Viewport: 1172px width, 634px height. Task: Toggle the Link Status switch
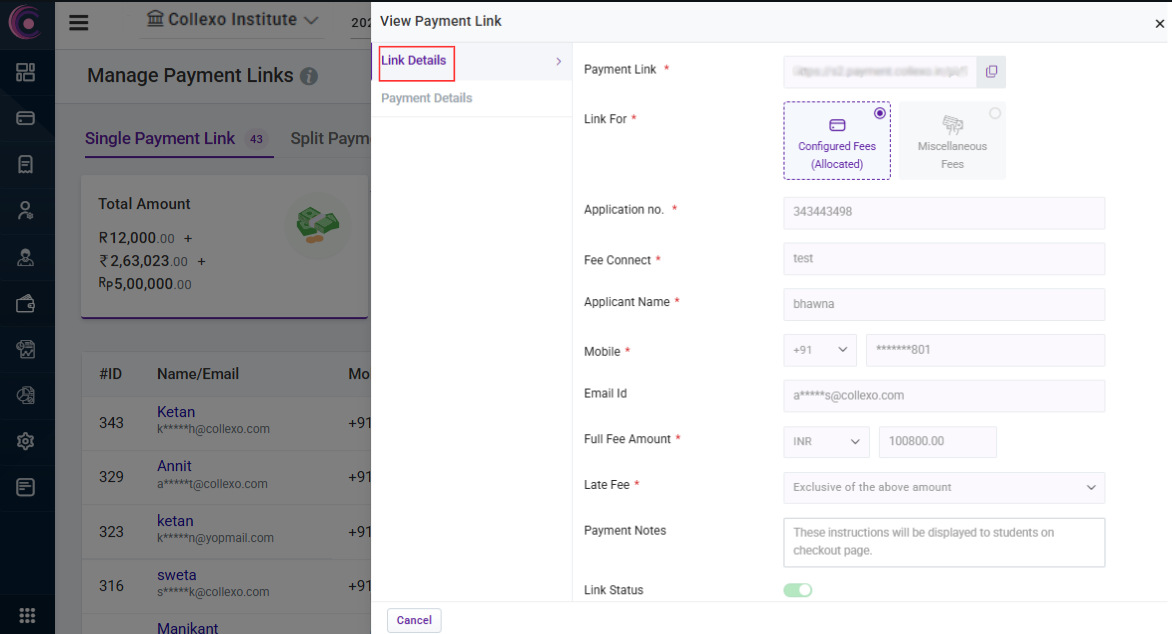coord(798,590)
